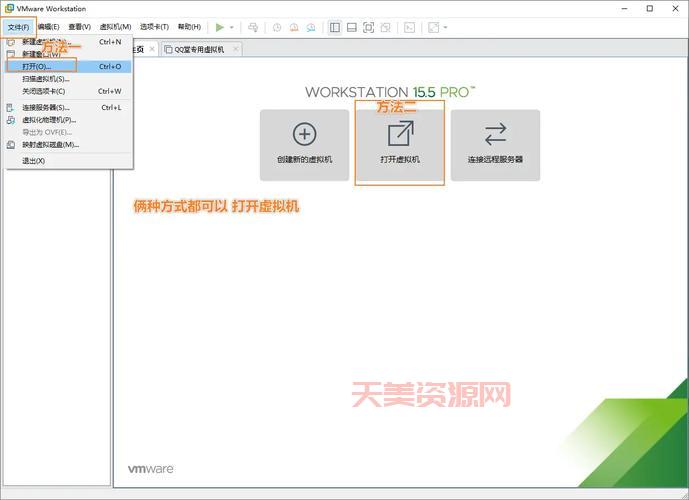
Task: Open the Snapshot Manager toolbar icon
Action: (x=311, y=28)
